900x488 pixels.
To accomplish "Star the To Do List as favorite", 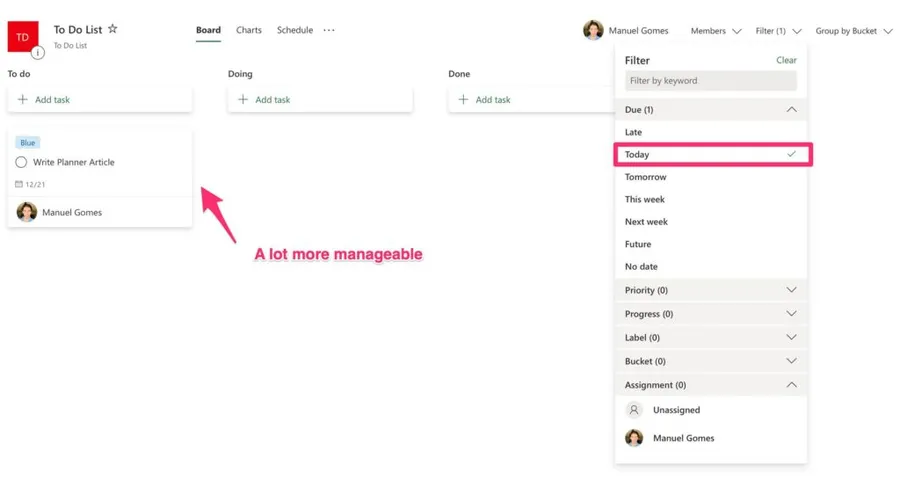I will point(113,29).
